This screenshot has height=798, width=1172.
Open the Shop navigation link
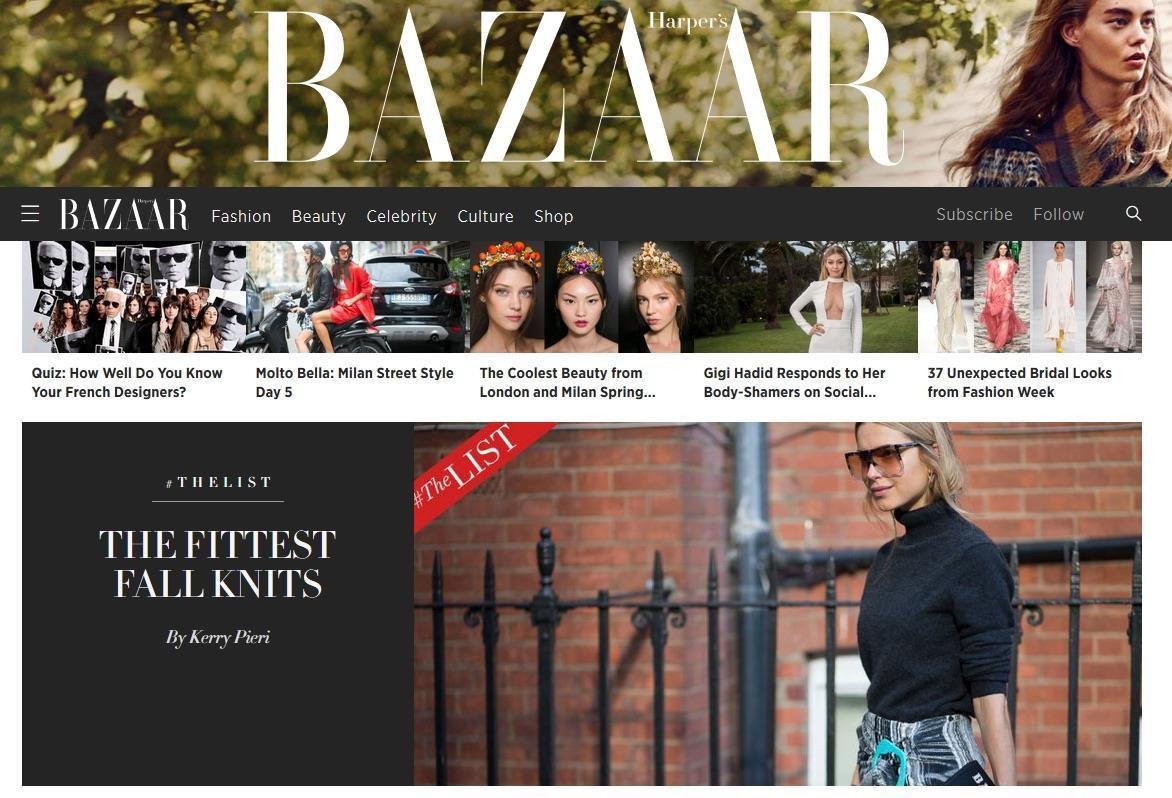(x=553, y=216)
